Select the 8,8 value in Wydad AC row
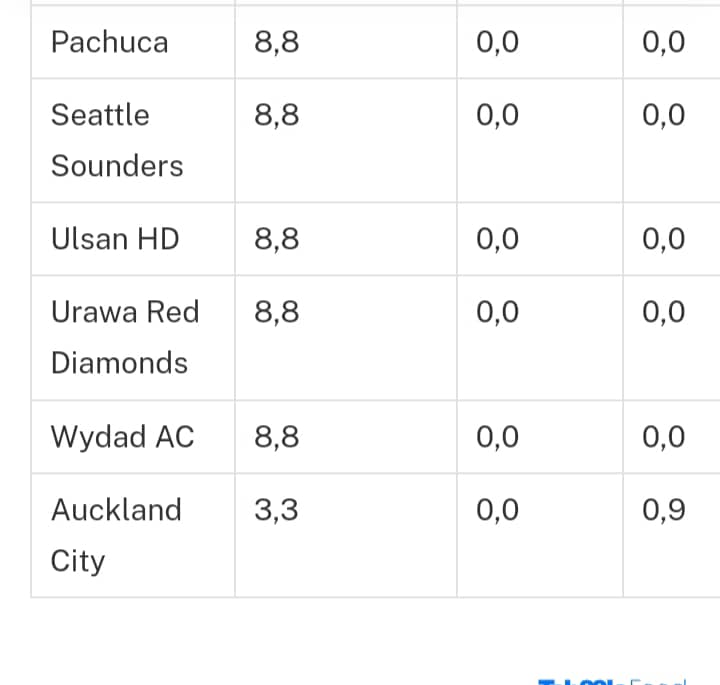Screen dimensions: 720x685 pyautogui.click(x=276, y=437)
